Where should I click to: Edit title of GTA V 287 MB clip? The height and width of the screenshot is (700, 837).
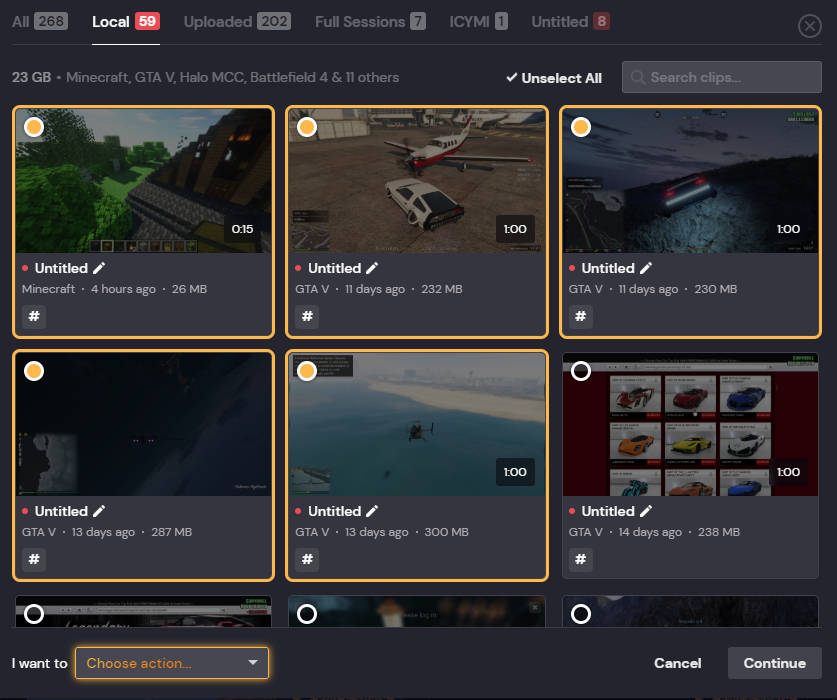click(99, 511)
